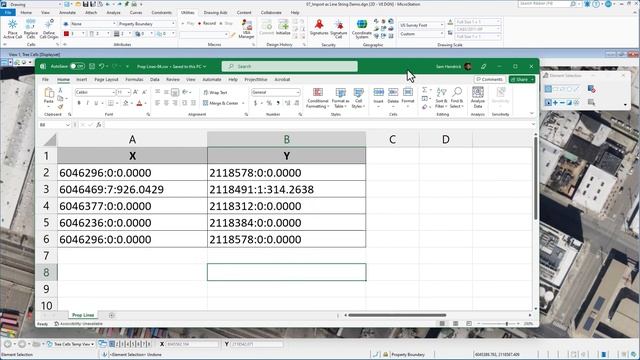This screenshot has height=360, width=640.
Task: Click Excel Share button
Action: 522,80
